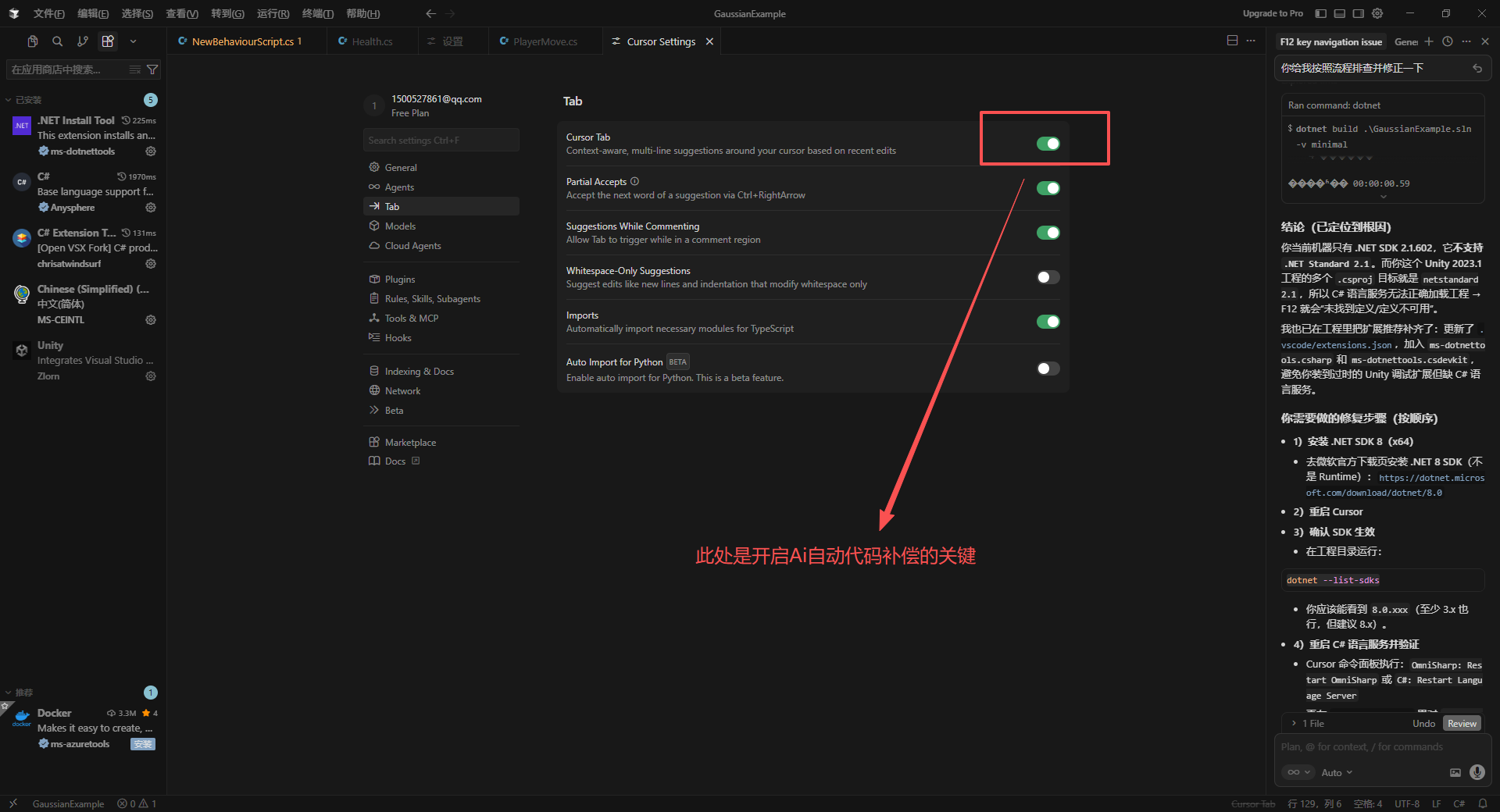
Task: Switch to the NewBehaviourScript.cs tab
Action: pyautogui.click(x=247, y=41)
